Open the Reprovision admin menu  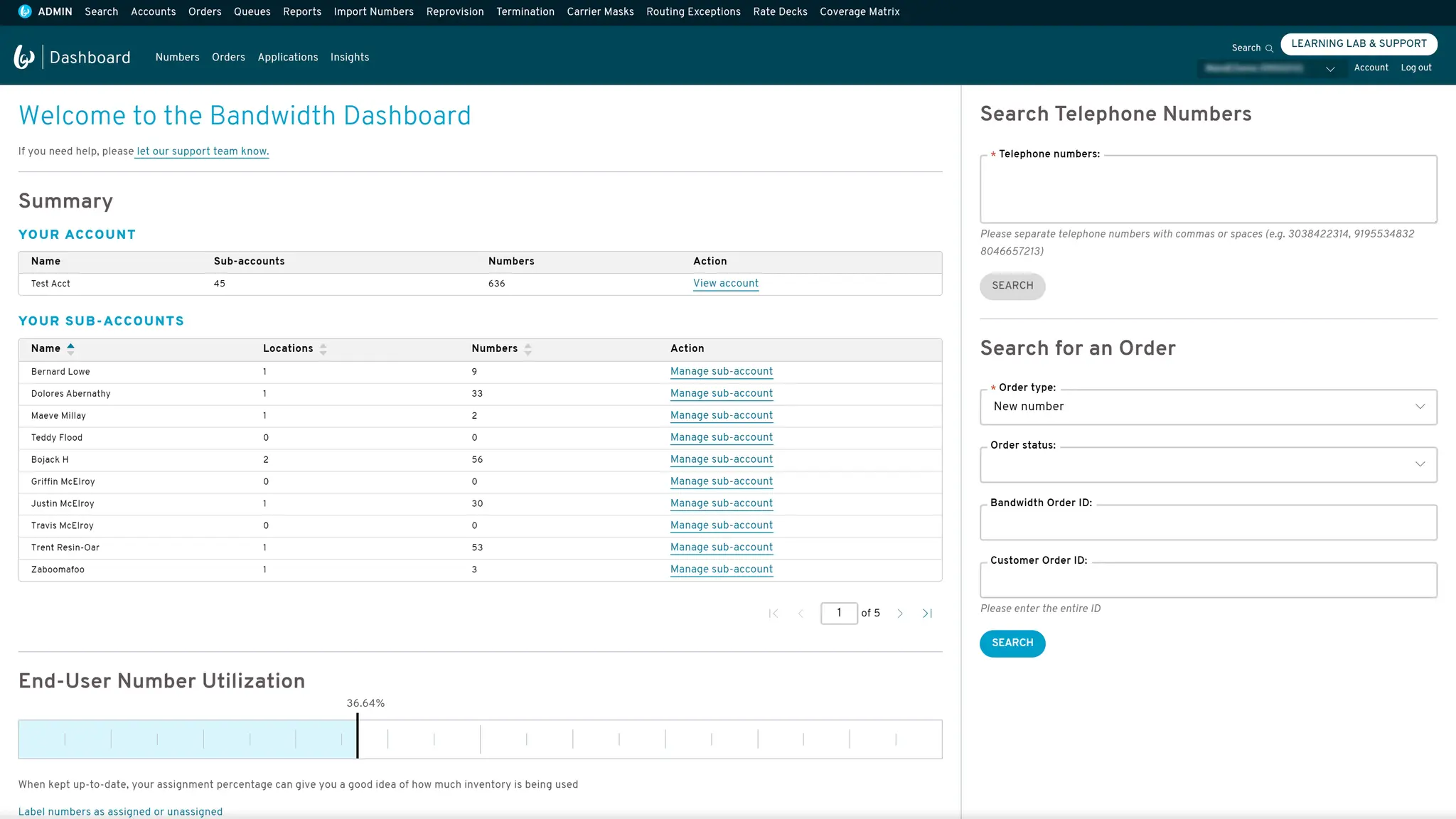[x=455, y=11]
